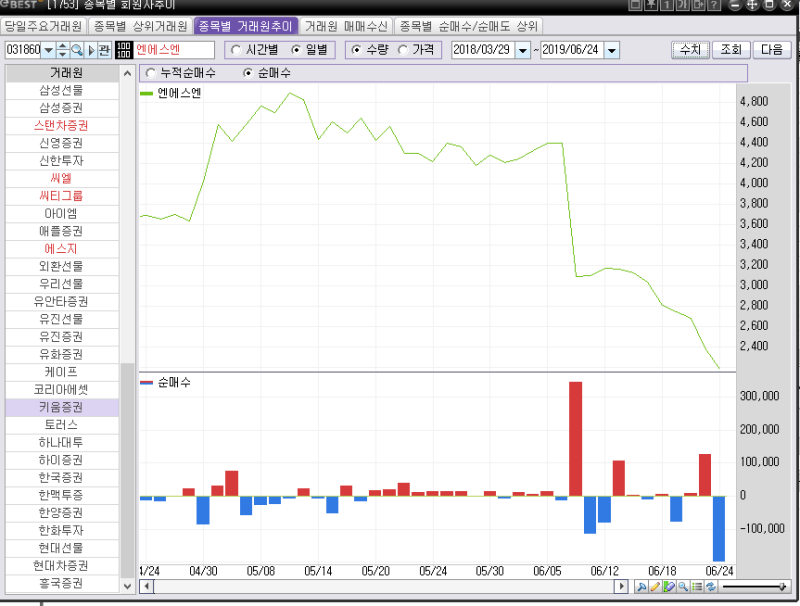The height and width of the screenshot is (606, 800).
Task: Select the 일별 radio button
Action: pyautogui.click(x=296, y=50)
